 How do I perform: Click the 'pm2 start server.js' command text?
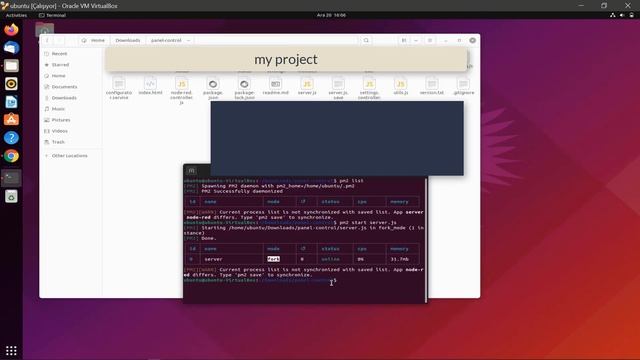pyautogui.click(x=368, y=223)
